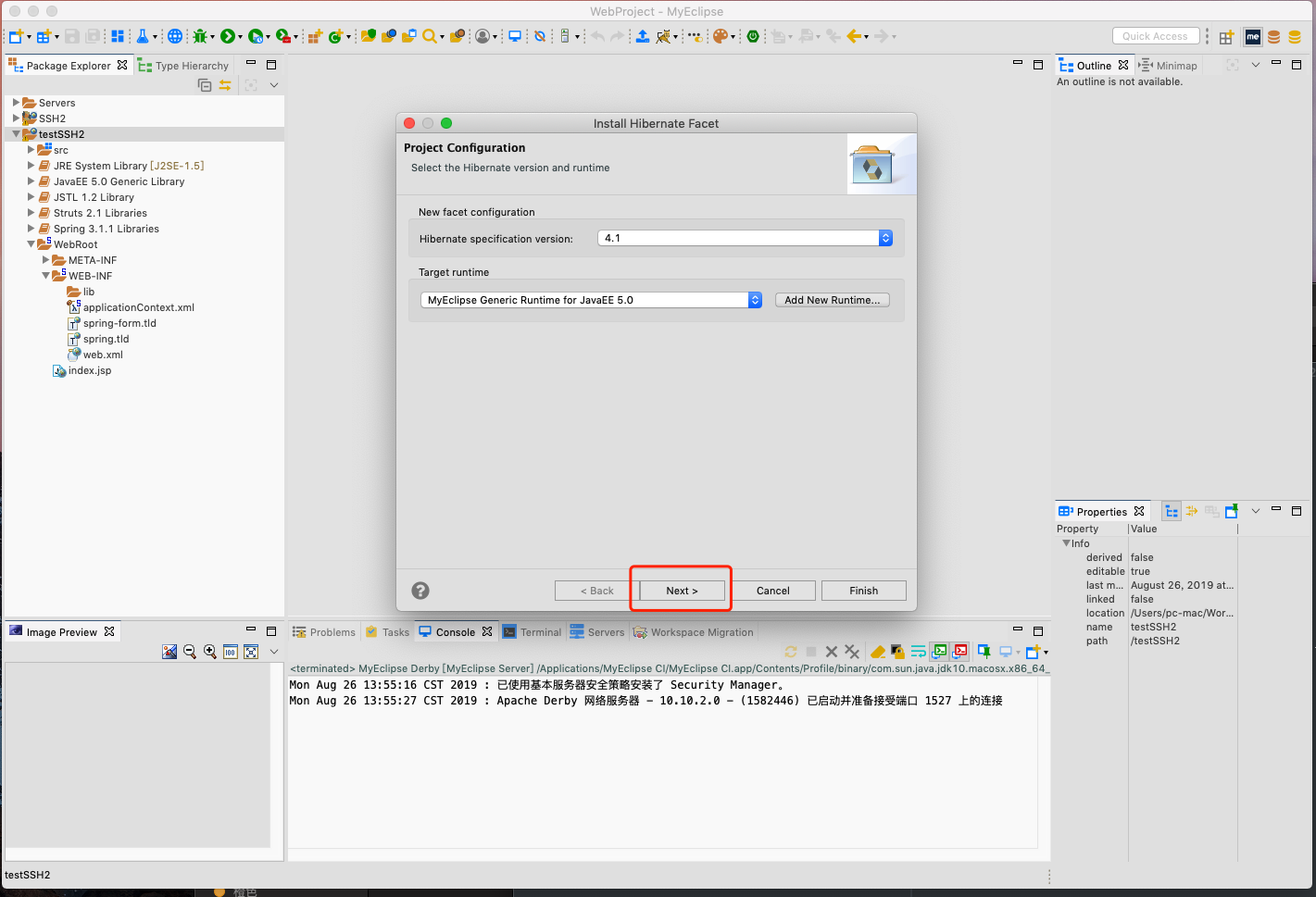
Task: Toggle console Word Wrap icon
Action: 918,652
